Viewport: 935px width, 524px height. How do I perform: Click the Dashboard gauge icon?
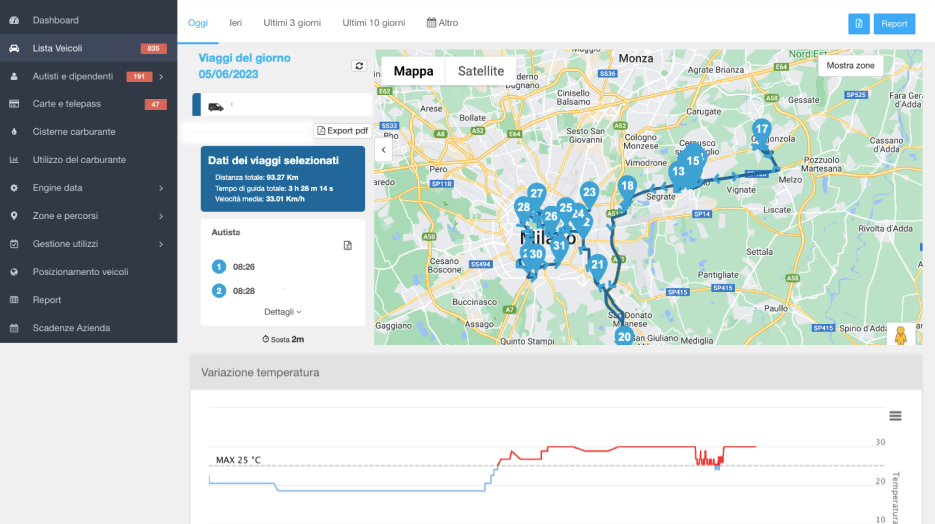(14, 20)
